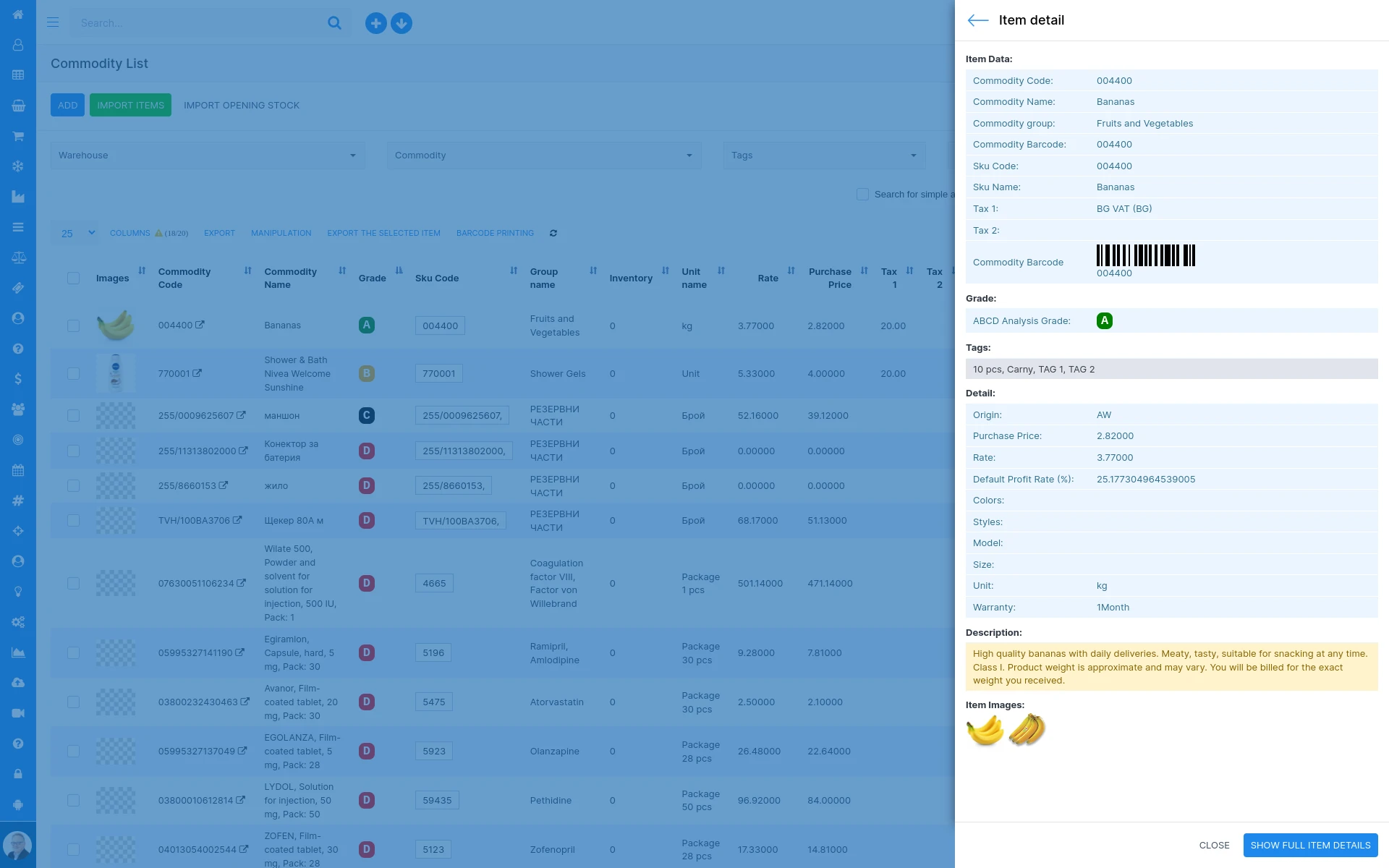Open the Commodity filter dropdown
This screenshot has height=868, width=1389.
pos(544,156)
